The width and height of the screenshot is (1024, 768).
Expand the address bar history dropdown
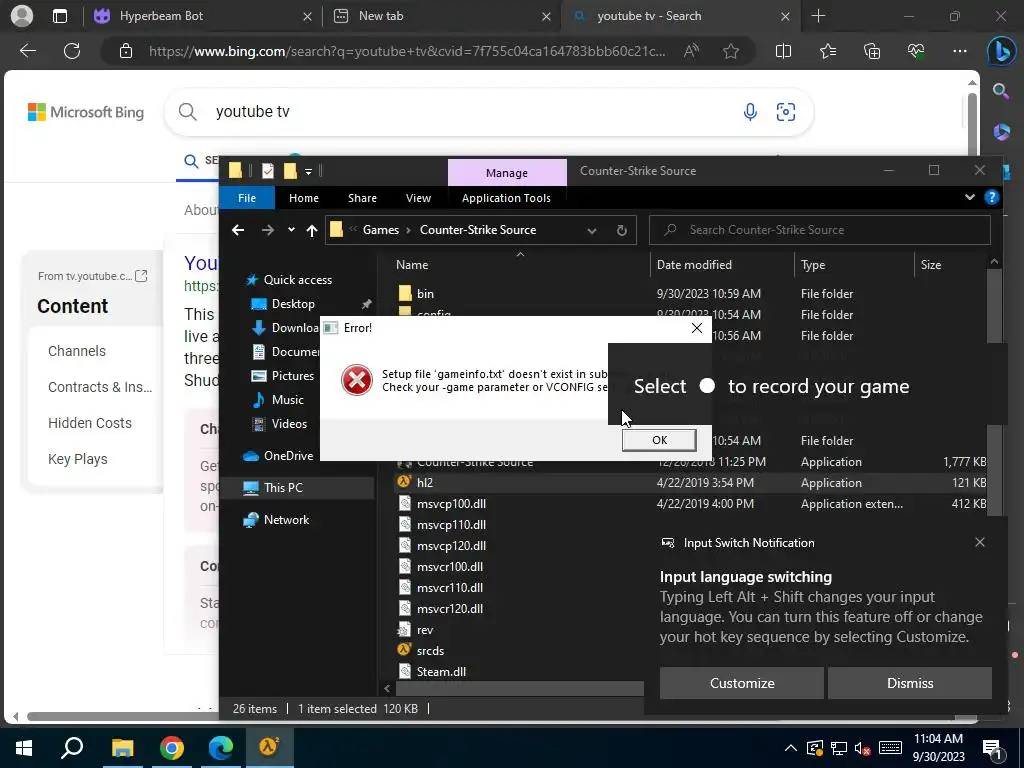tap(592, 231)
